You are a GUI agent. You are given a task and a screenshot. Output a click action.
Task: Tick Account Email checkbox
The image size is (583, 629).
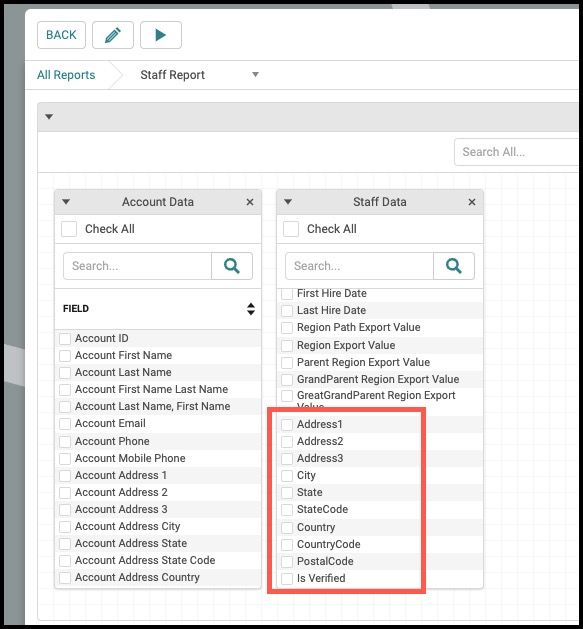coord(65,424)
